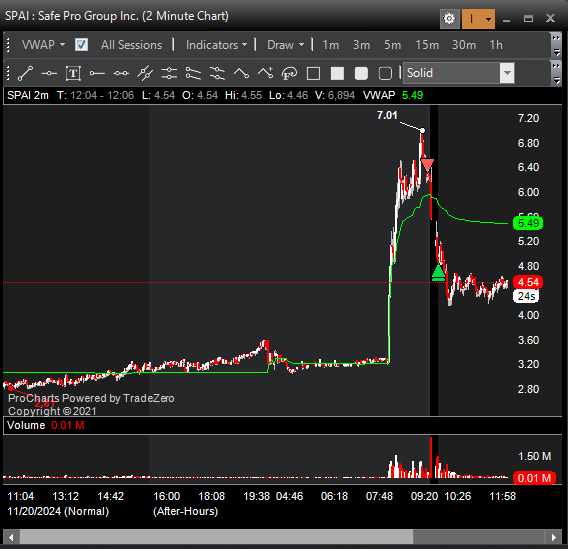Click the 24s countdown label
This screenshot has width=568, height=549.
[x=526, y=296]
